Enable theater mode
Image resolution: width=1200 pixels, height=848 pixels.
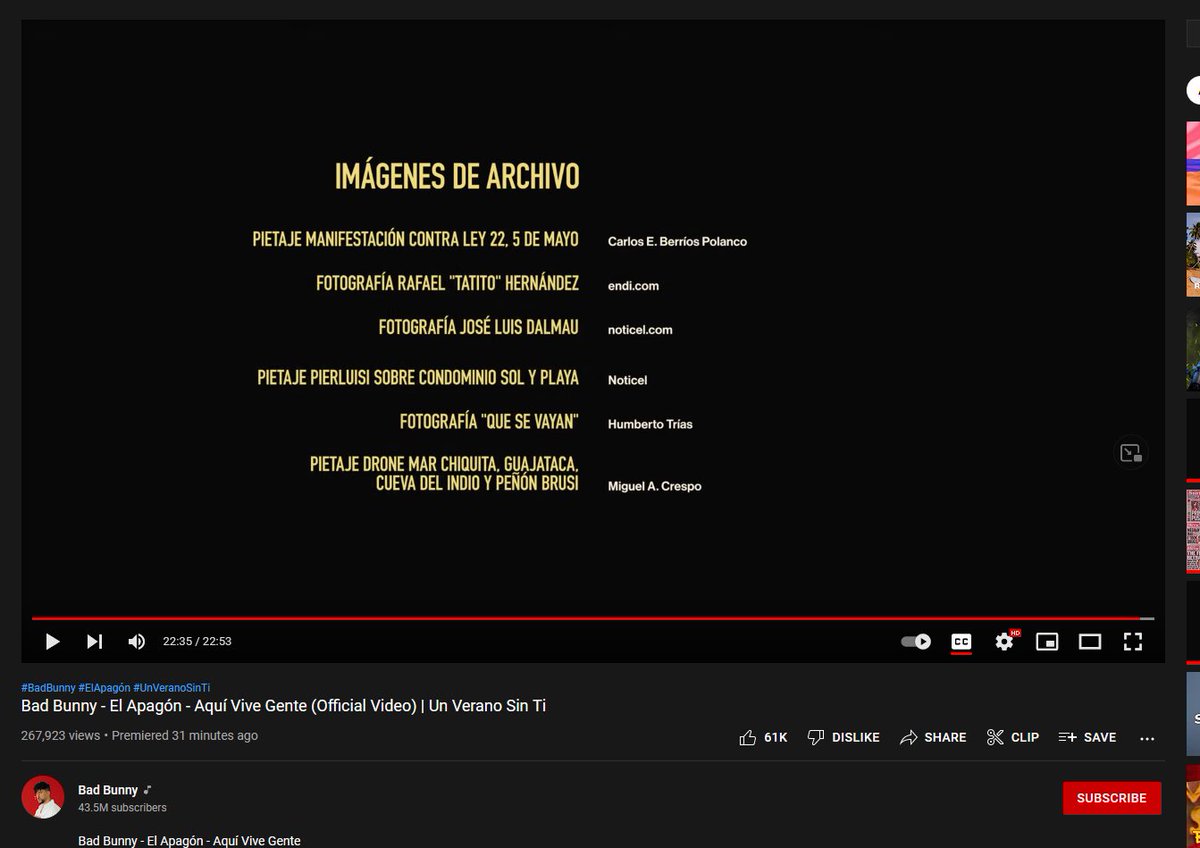point(1090,642)
